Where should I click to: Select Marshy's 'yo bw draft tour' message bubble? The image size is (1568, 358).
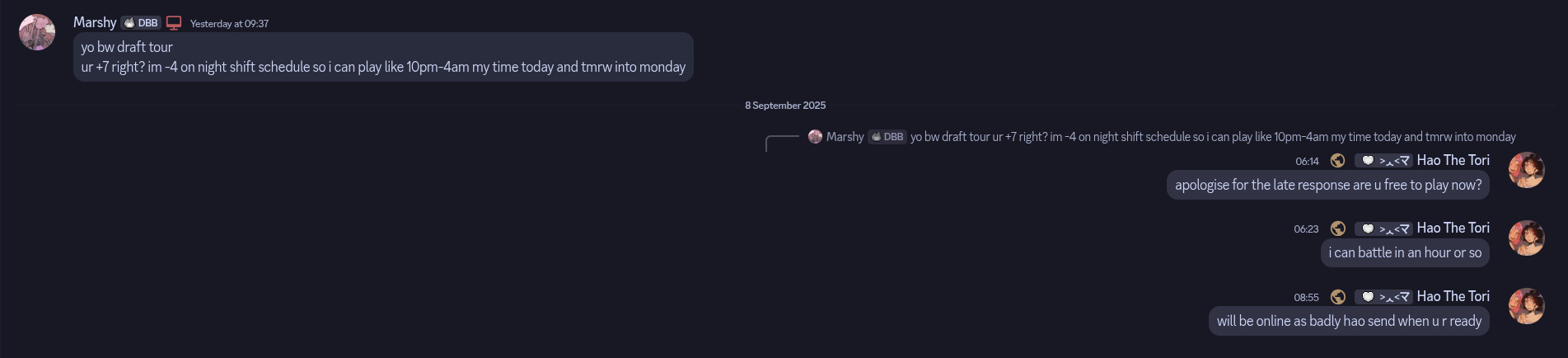383,57
